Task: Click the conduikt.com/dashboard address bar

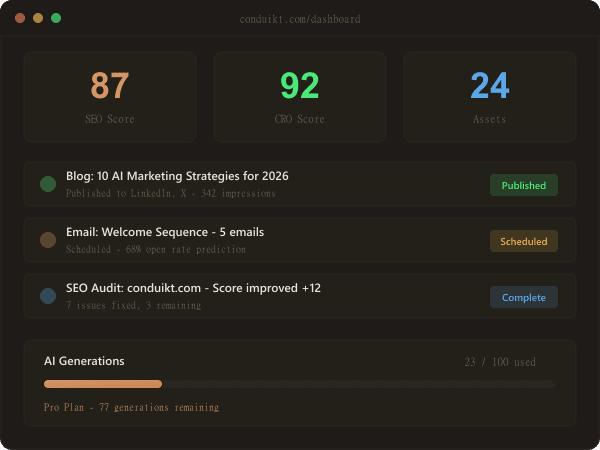Action: 300,19
